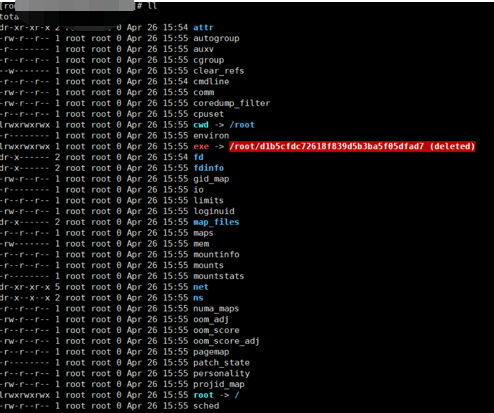Click the 'net' directory name
The width and height of the screenshot is (494, 413).
click(201, 287)
